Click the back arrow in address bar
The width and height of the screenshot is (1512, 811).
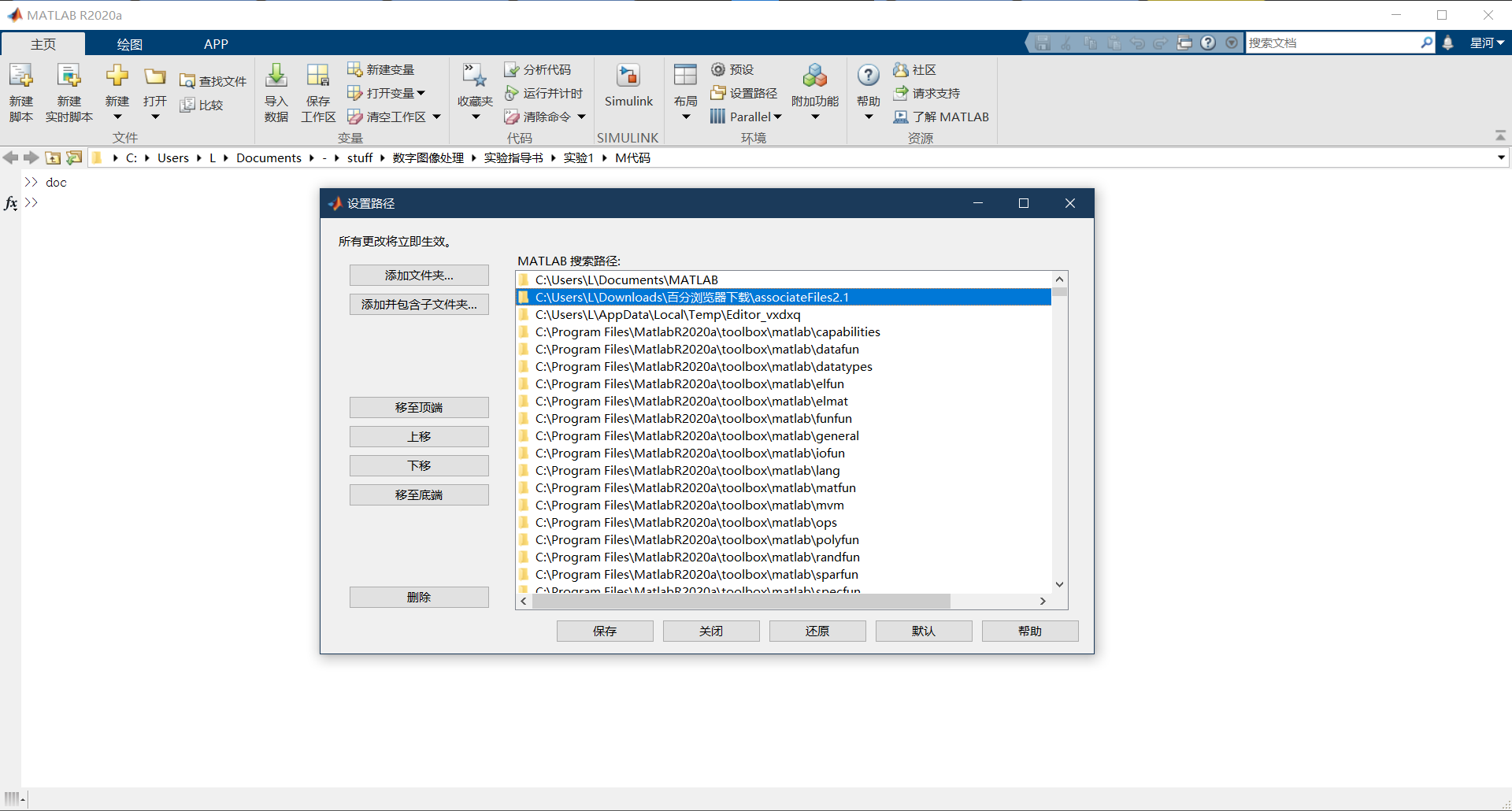click(x=11, y=157)
